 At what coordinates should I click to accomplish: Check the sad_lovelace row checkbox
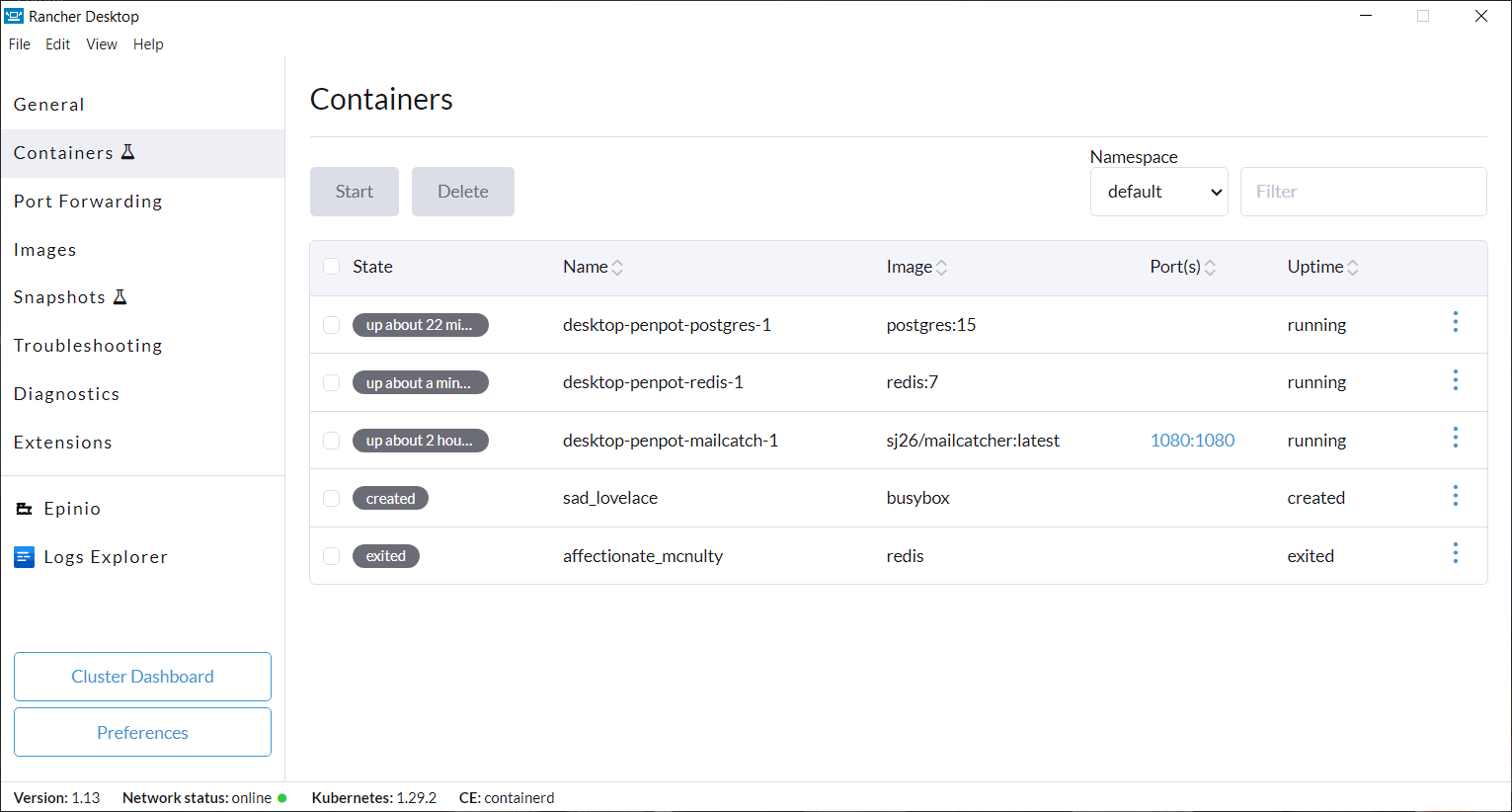click(332, 498)
